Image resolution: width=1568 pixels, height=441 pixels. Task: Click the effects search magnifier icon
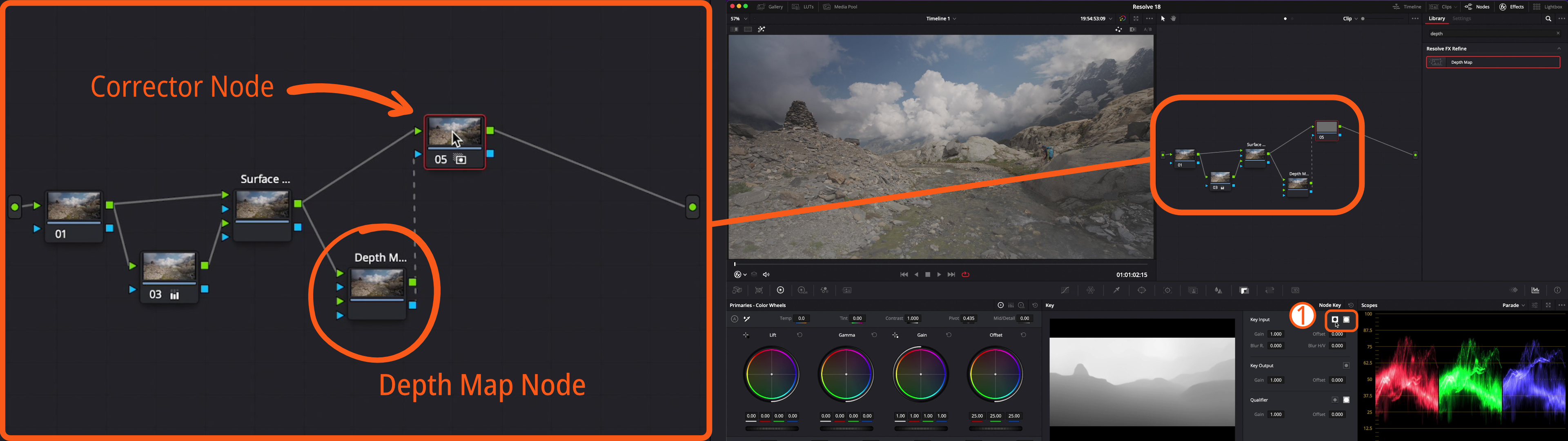click(x=1548, y=19)
